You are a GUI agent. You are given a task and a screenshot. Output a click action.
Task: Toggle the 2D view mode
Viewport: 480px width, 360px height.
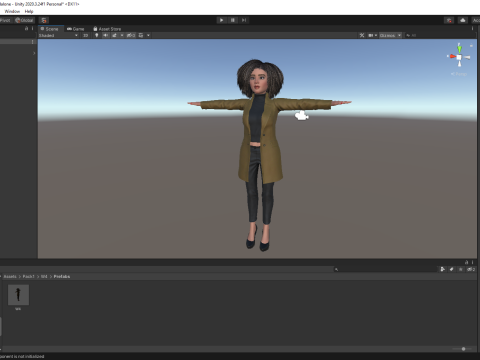pos(85,35)
